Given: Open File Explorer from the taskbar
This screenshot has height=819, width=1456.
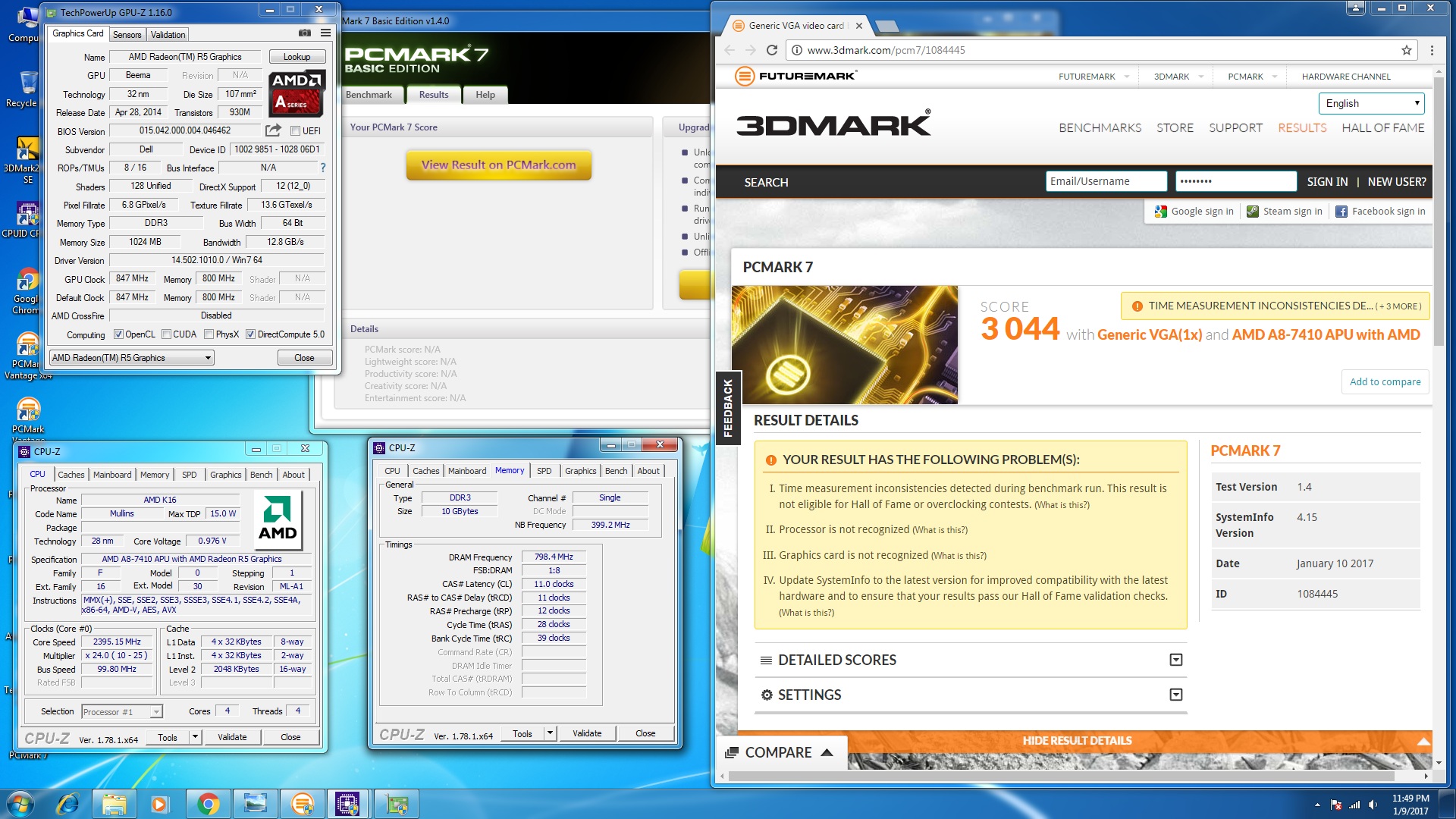Looking at the screenshot, I should 114,804.
